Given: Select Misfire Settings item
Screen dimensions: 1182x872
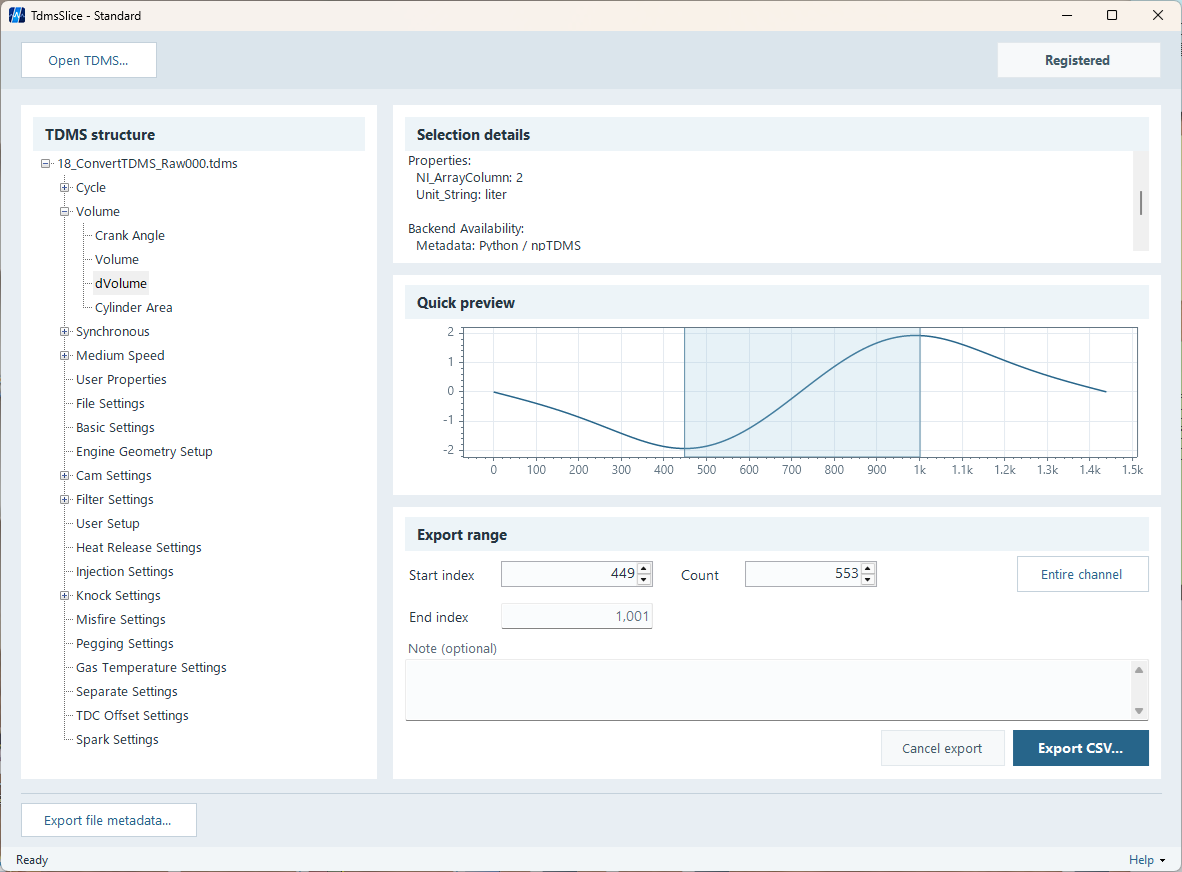Looking at the screenshot, I should click(121, 620).
